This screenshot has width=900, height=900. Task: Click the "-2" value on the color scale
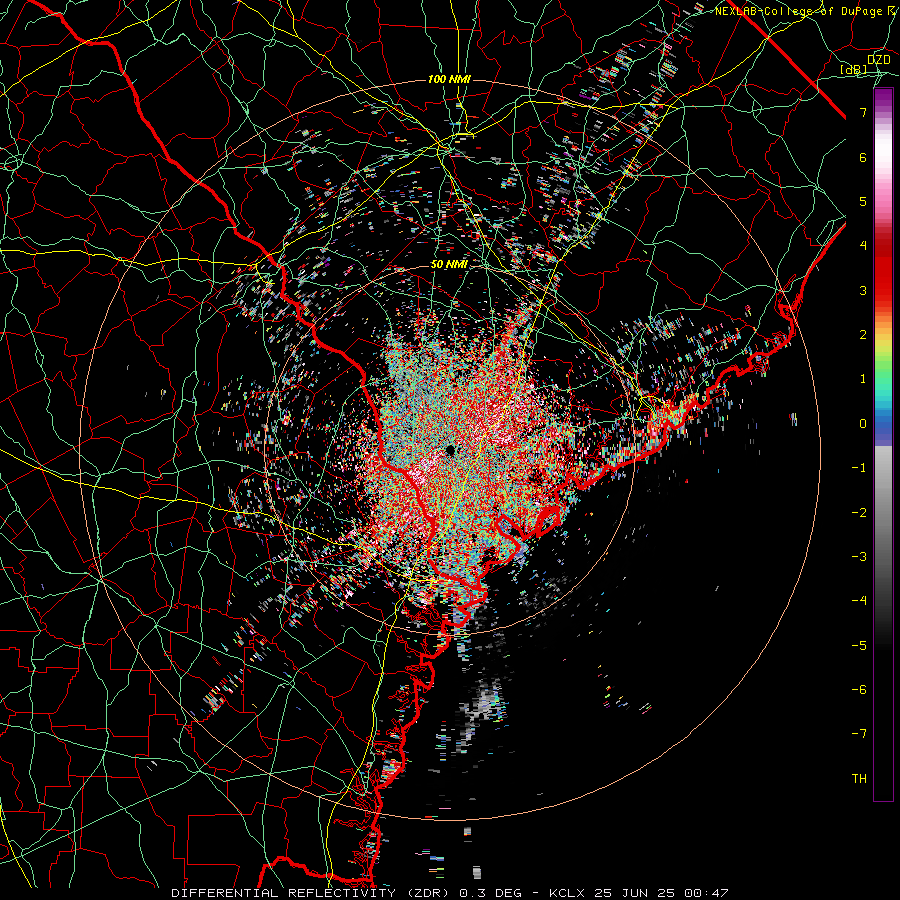point(859,513)
